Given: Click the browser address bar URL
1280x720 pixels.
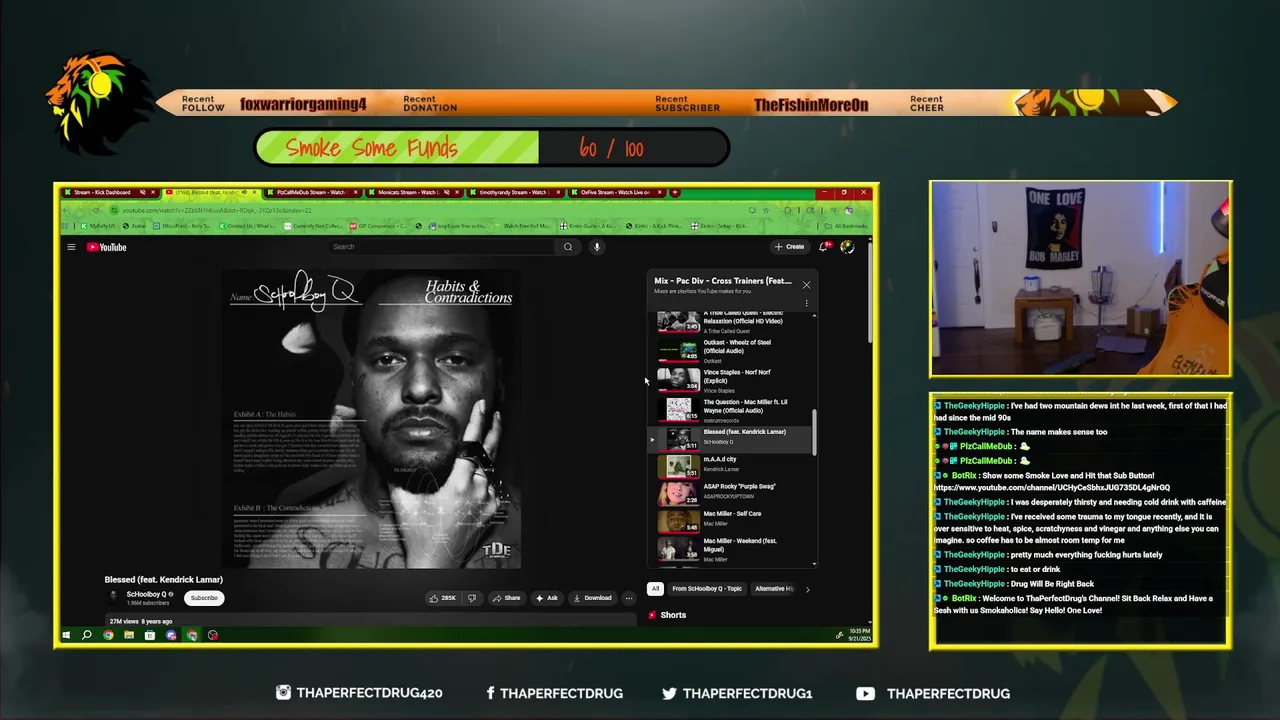Looking at the screenshot, I should [217, 210].
